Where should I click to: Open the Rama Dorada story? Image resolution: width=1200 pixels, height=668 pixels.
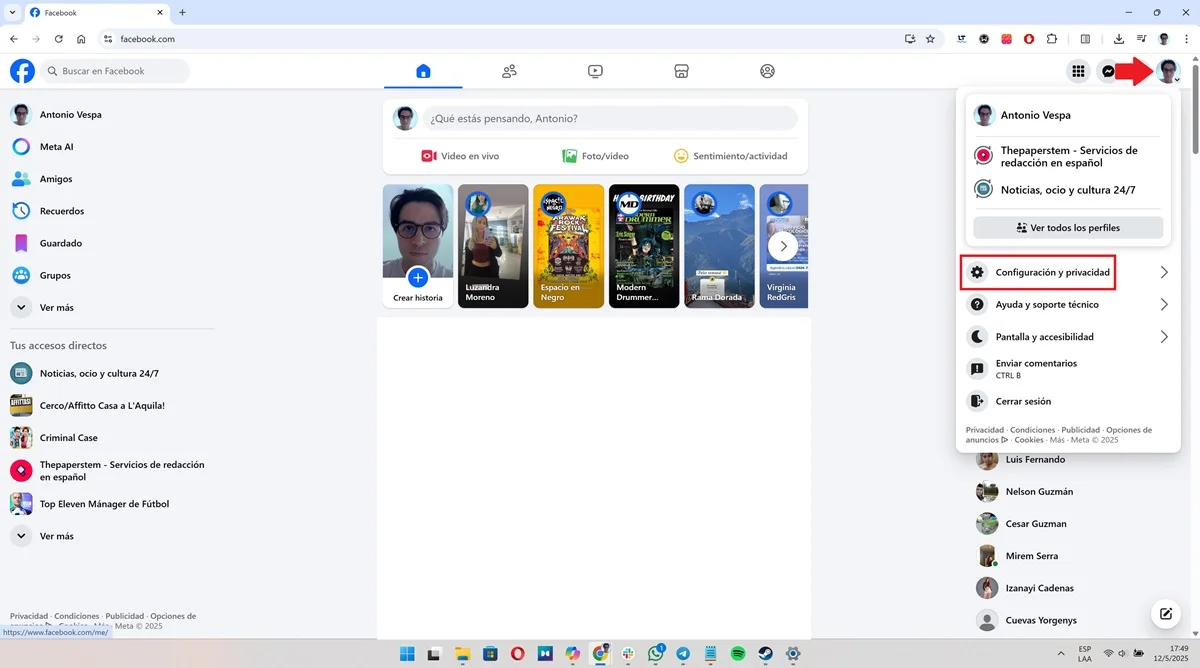[x=719, y=246]
